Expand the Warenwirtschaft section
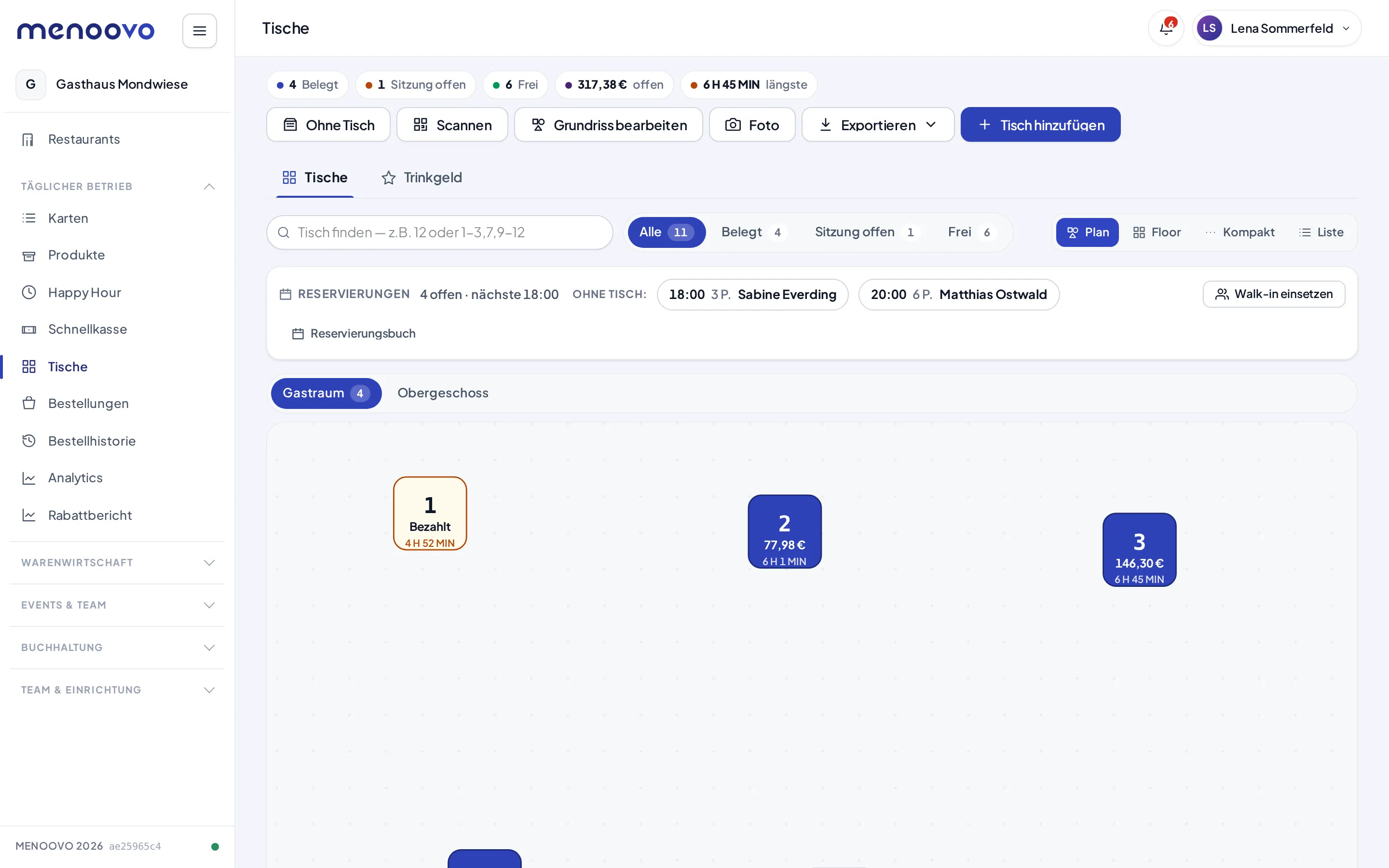 pos(117,563)
